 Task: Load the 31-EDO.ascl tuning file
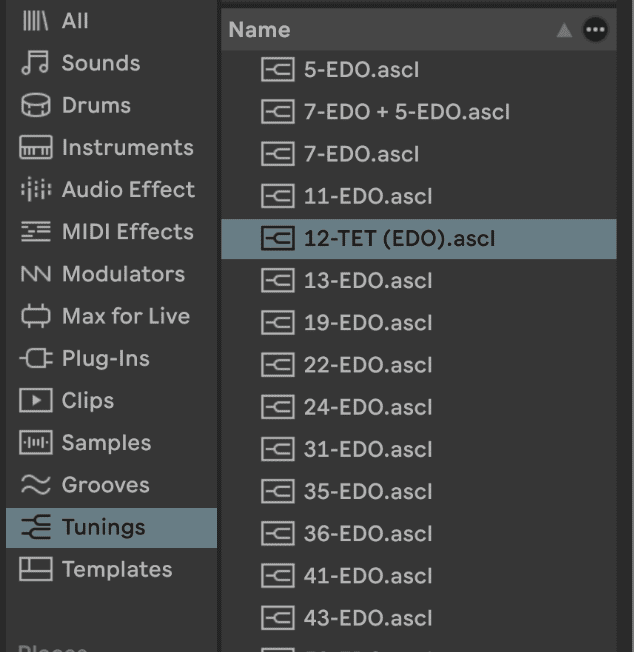(x=367, y=450)
